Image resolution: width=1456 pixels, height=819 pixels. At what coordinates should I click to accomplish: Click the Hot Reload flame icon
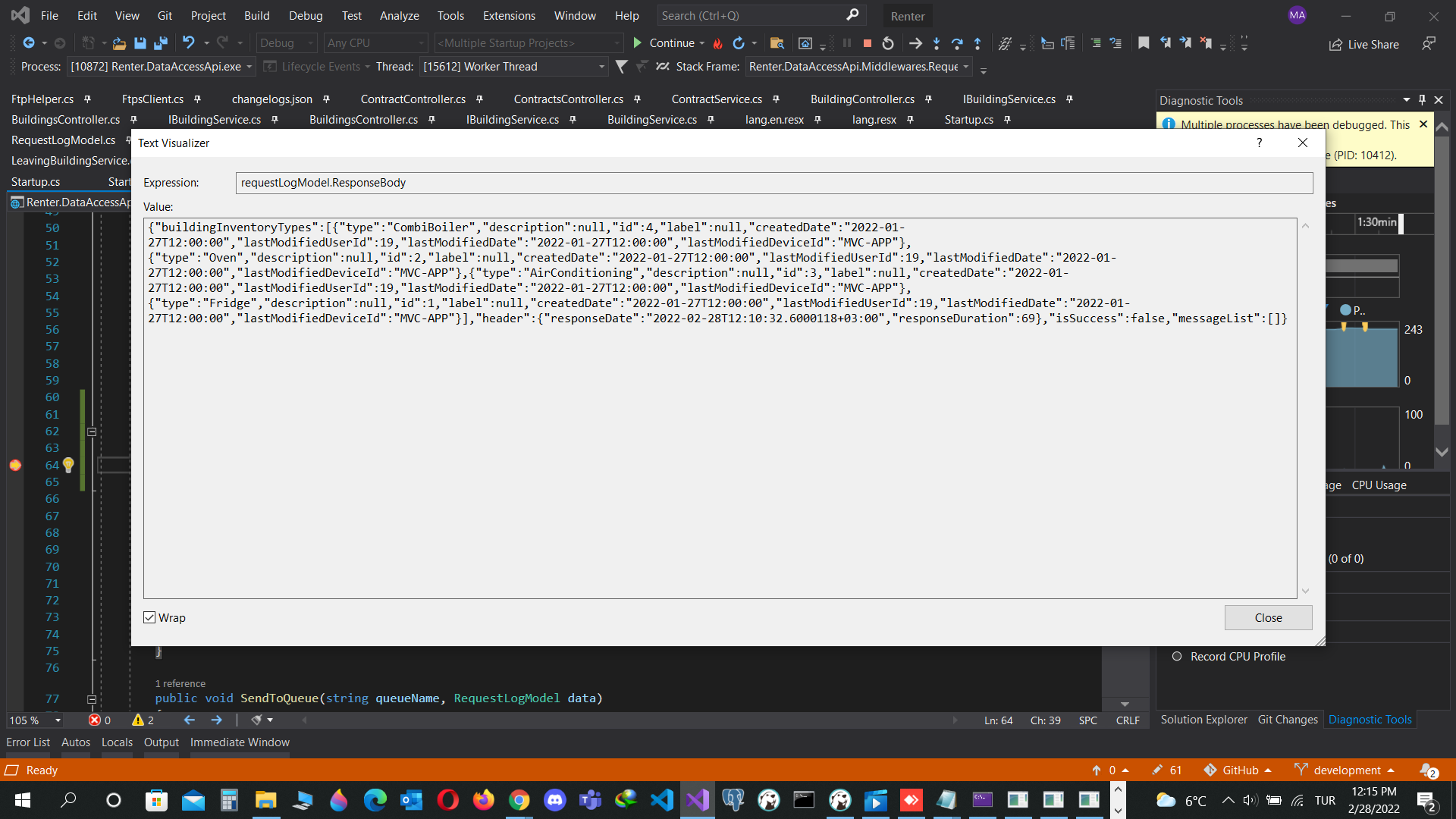click(x=717, y=43)
